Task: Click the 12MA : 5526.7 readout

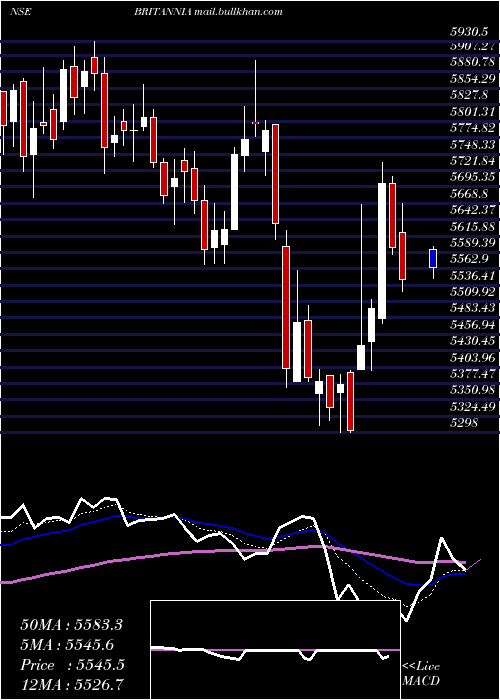Action: pyautogui.click(x=71, y=685)
